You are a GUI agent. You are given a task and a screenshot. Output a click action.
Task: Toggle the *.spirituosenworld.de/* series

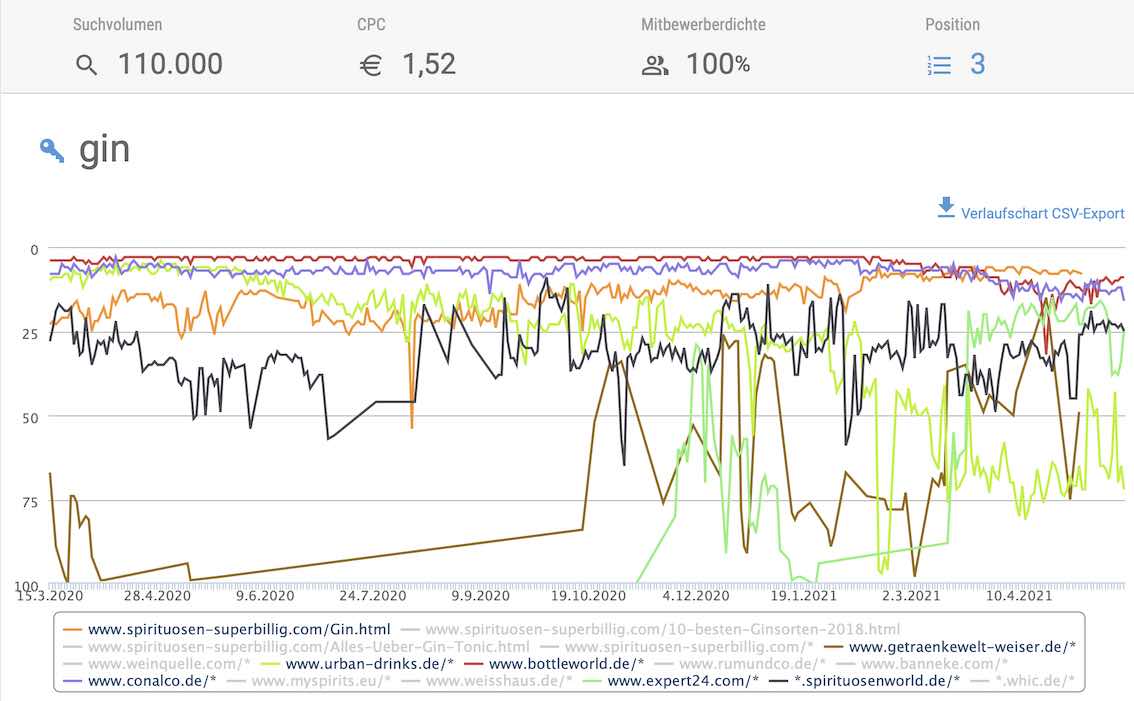coord(864,681)
